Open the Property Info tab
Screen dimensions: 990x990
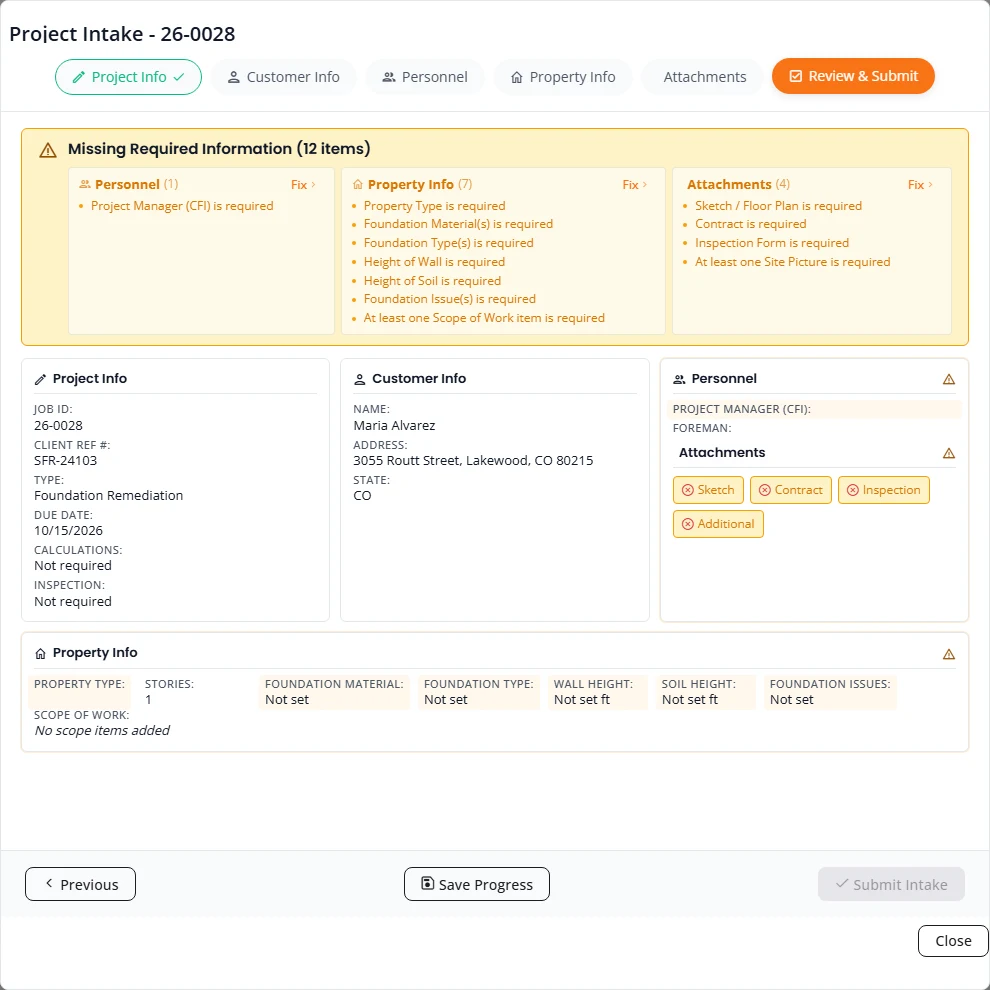point(563,77)
